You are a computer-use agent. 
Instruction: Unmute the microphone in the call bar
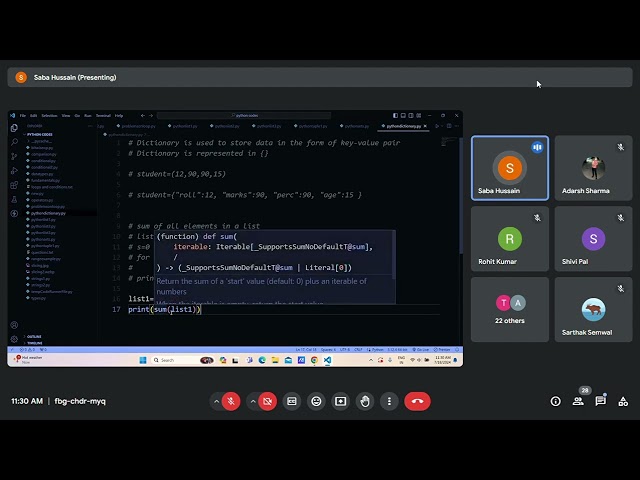231,401
